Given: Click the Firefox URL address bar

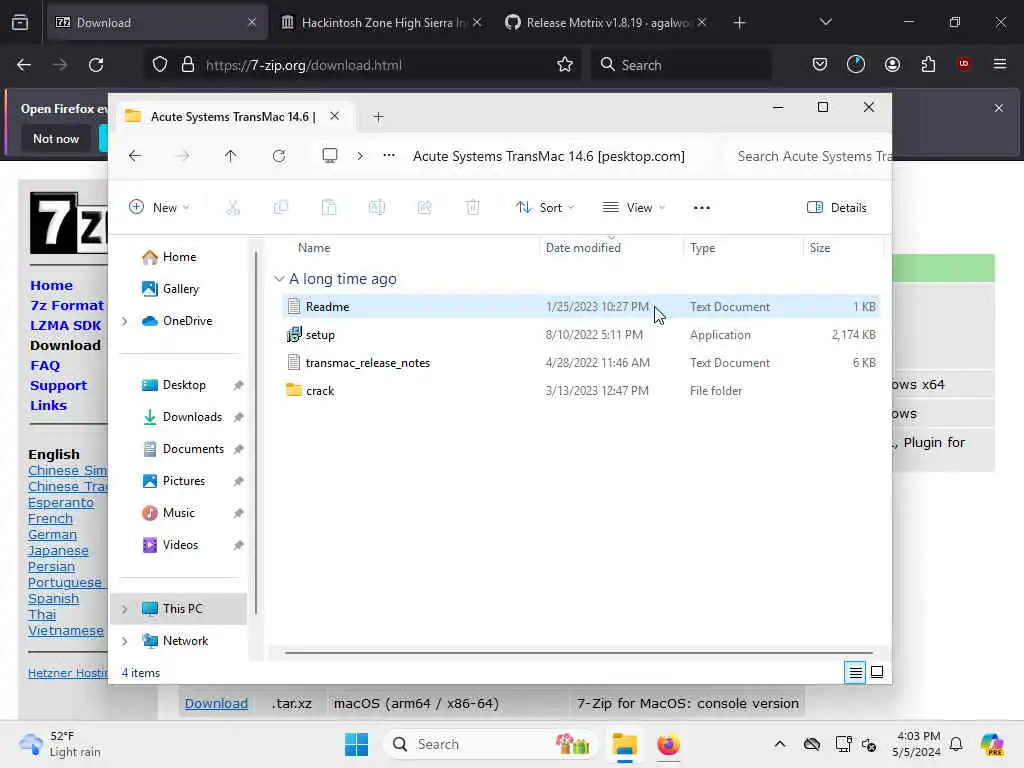Looking at the screenshot, I should pyautogui.click(x=360, y=65).
